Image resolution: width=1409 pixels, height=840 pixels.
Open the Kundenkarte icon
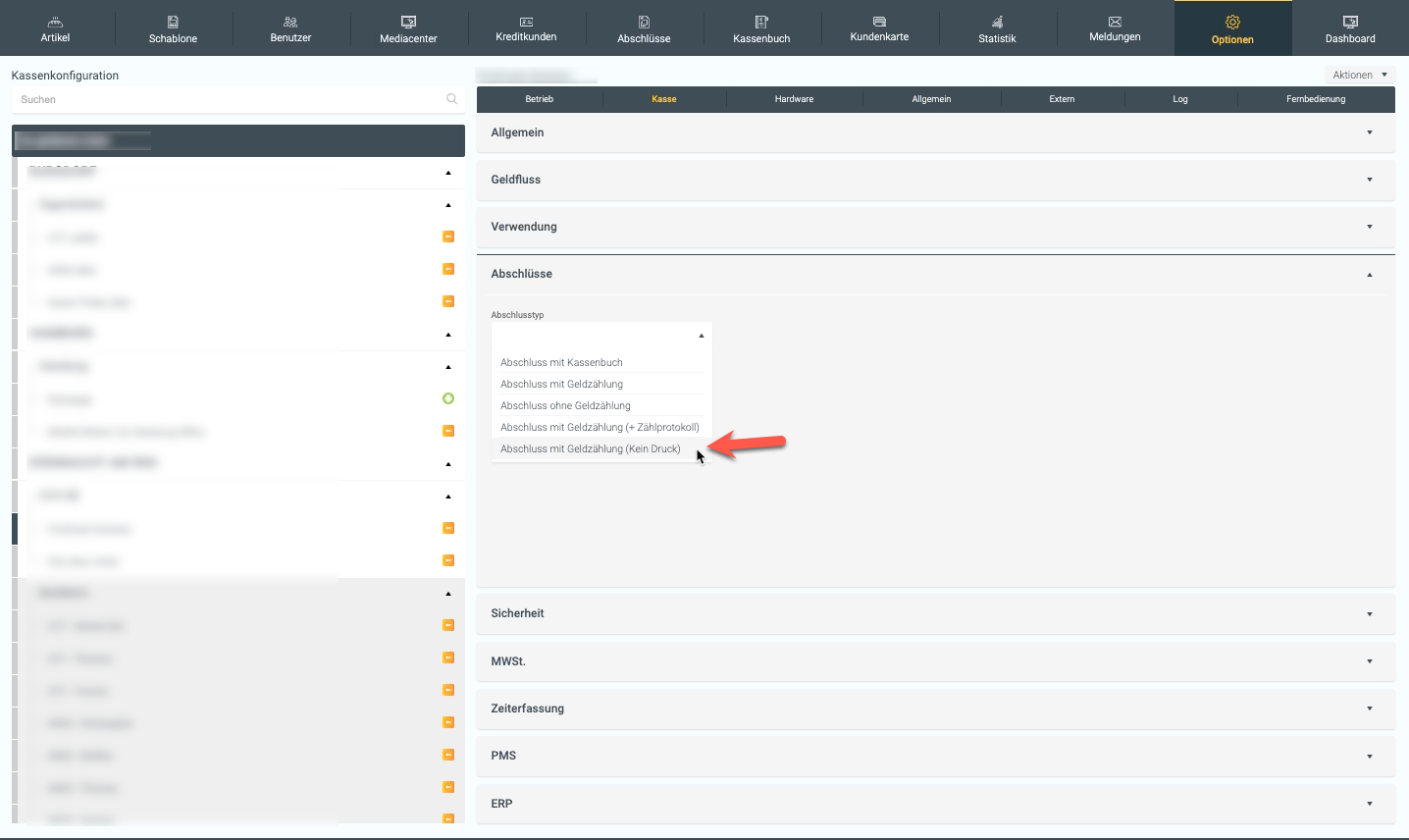[x=879, y=22]
